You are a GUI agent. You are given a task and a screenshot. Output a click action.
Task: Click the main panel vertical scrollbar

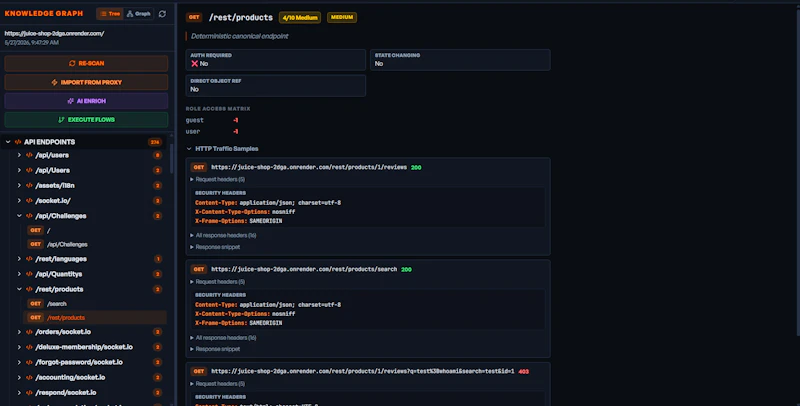coord(797,173)
